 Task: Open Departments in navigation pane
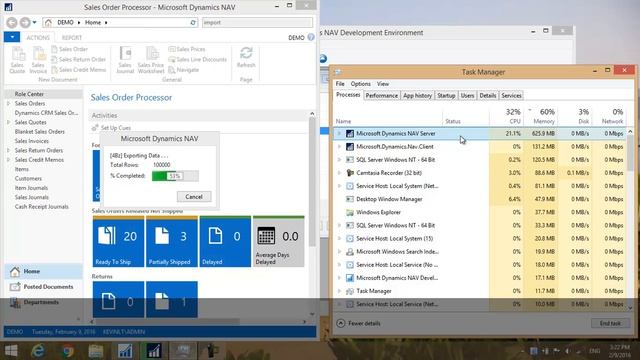point(43,302)
